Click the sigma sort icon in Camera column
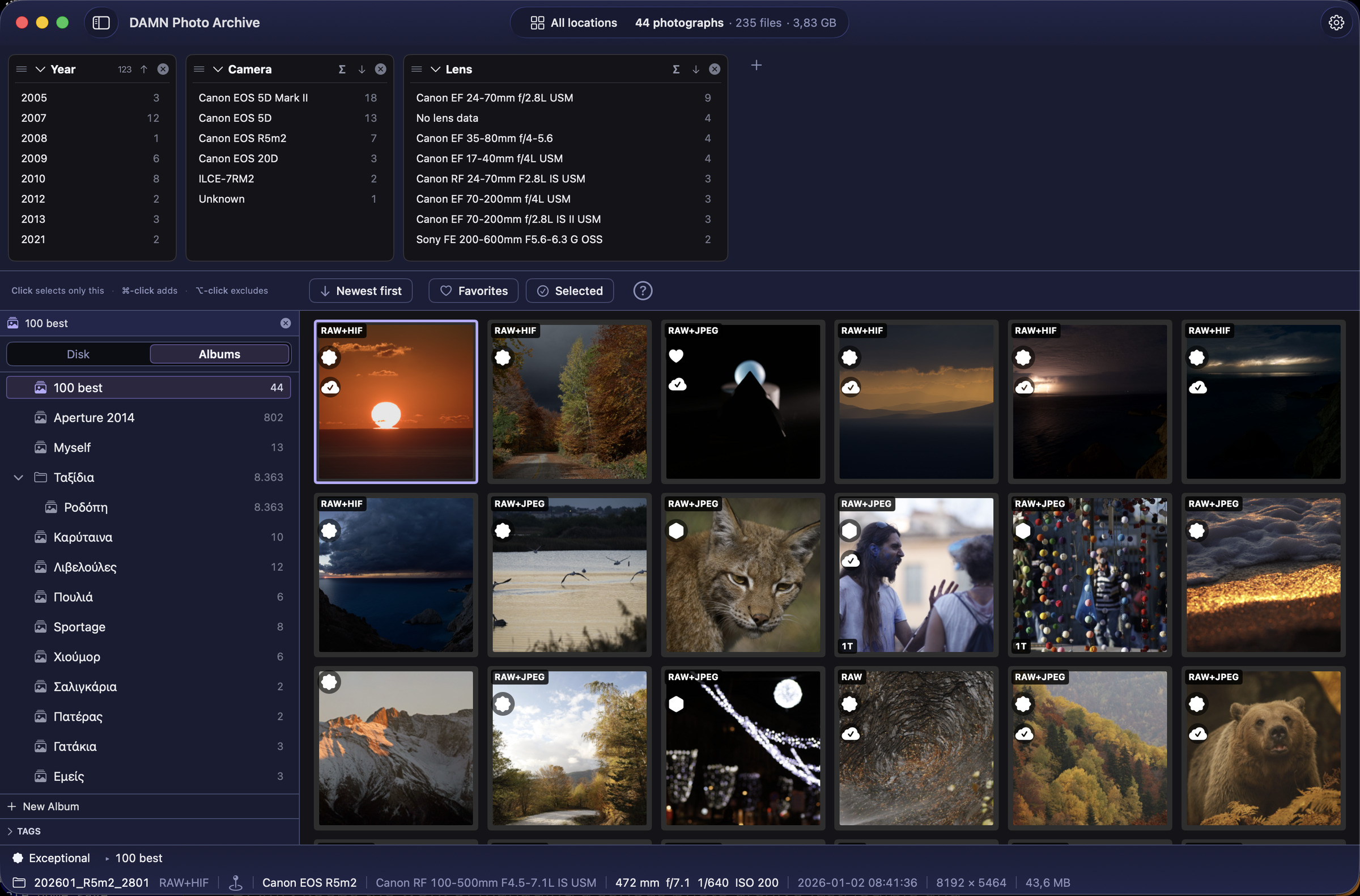Screen dimensions: 1360x896 [x=342, y=69]
